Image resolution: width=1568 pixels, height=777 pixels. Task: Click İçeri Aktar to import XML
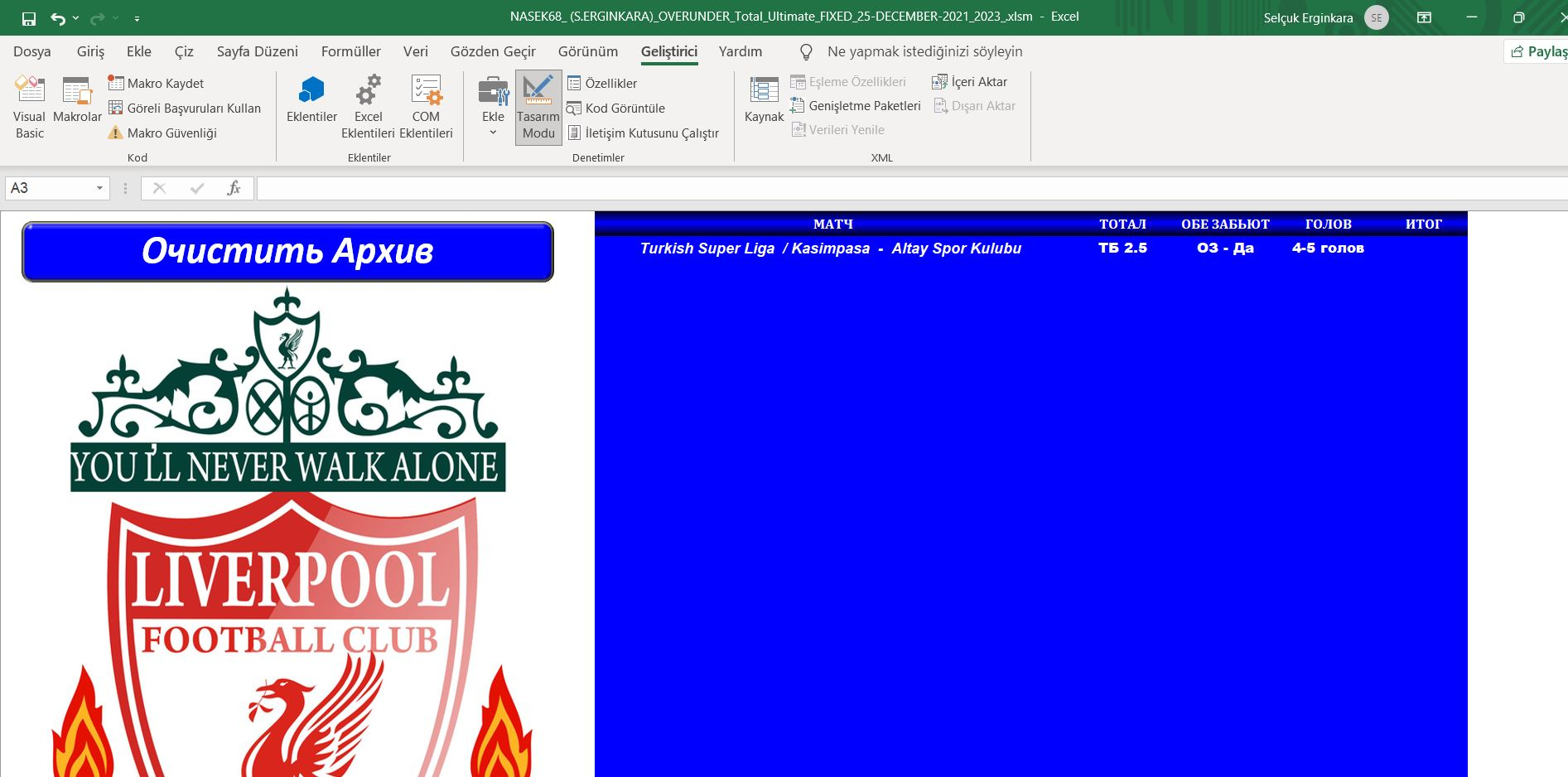tap(970, 82)
